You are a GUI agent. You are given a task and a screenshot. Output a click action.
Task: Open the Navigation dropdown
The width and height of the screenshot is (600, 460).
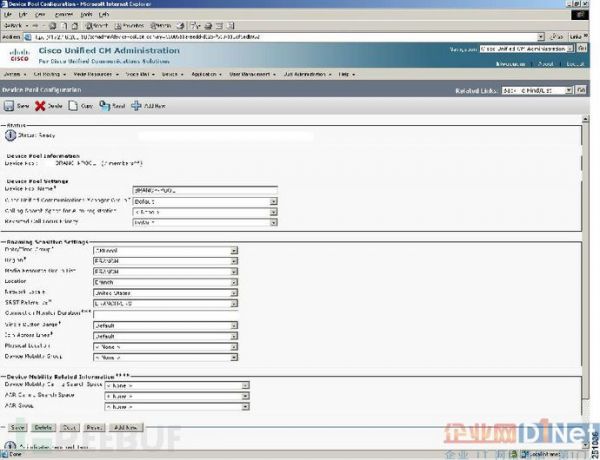click(527, 49)
